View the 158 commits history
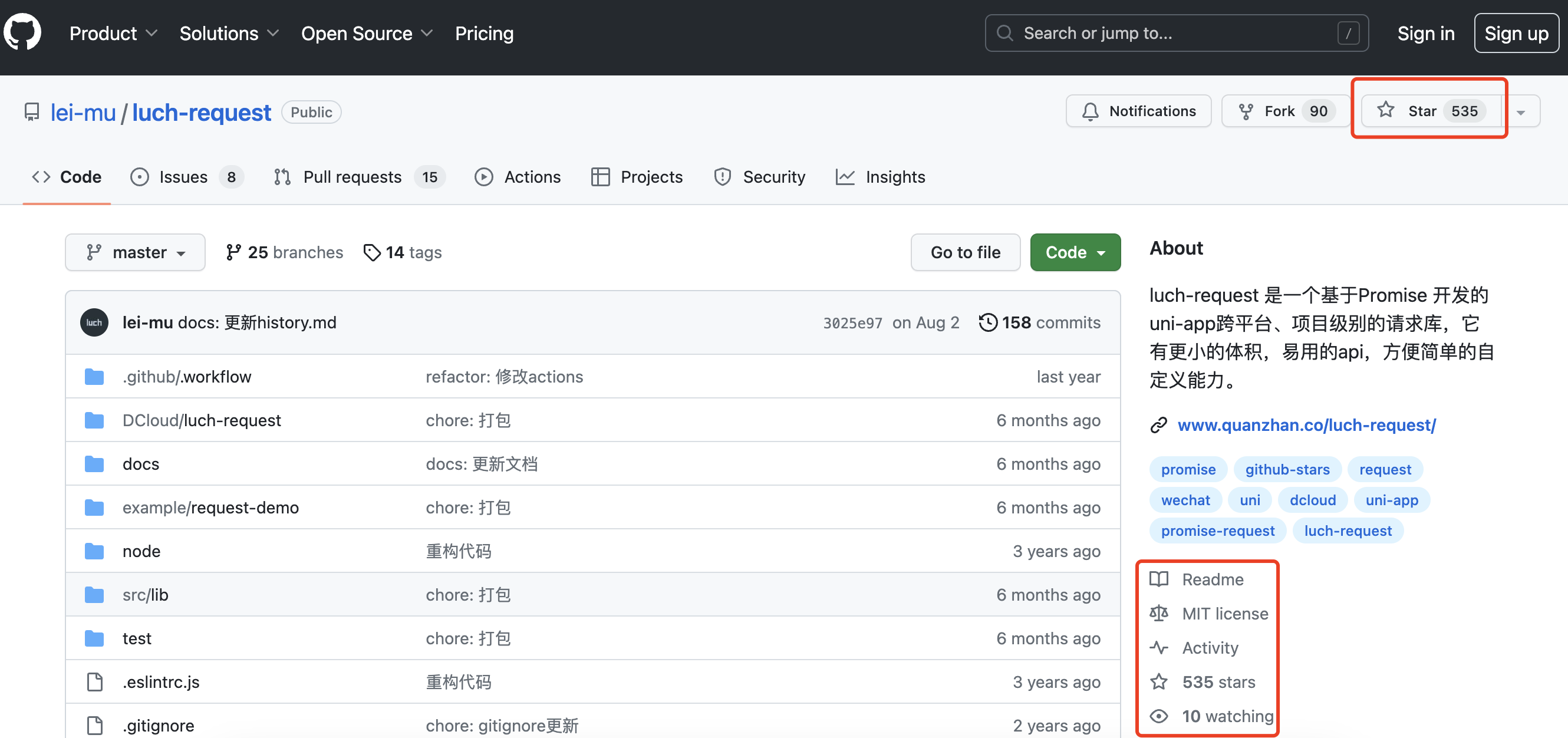This screenshot has width=1568, height=738. [x=1040, y=322]
